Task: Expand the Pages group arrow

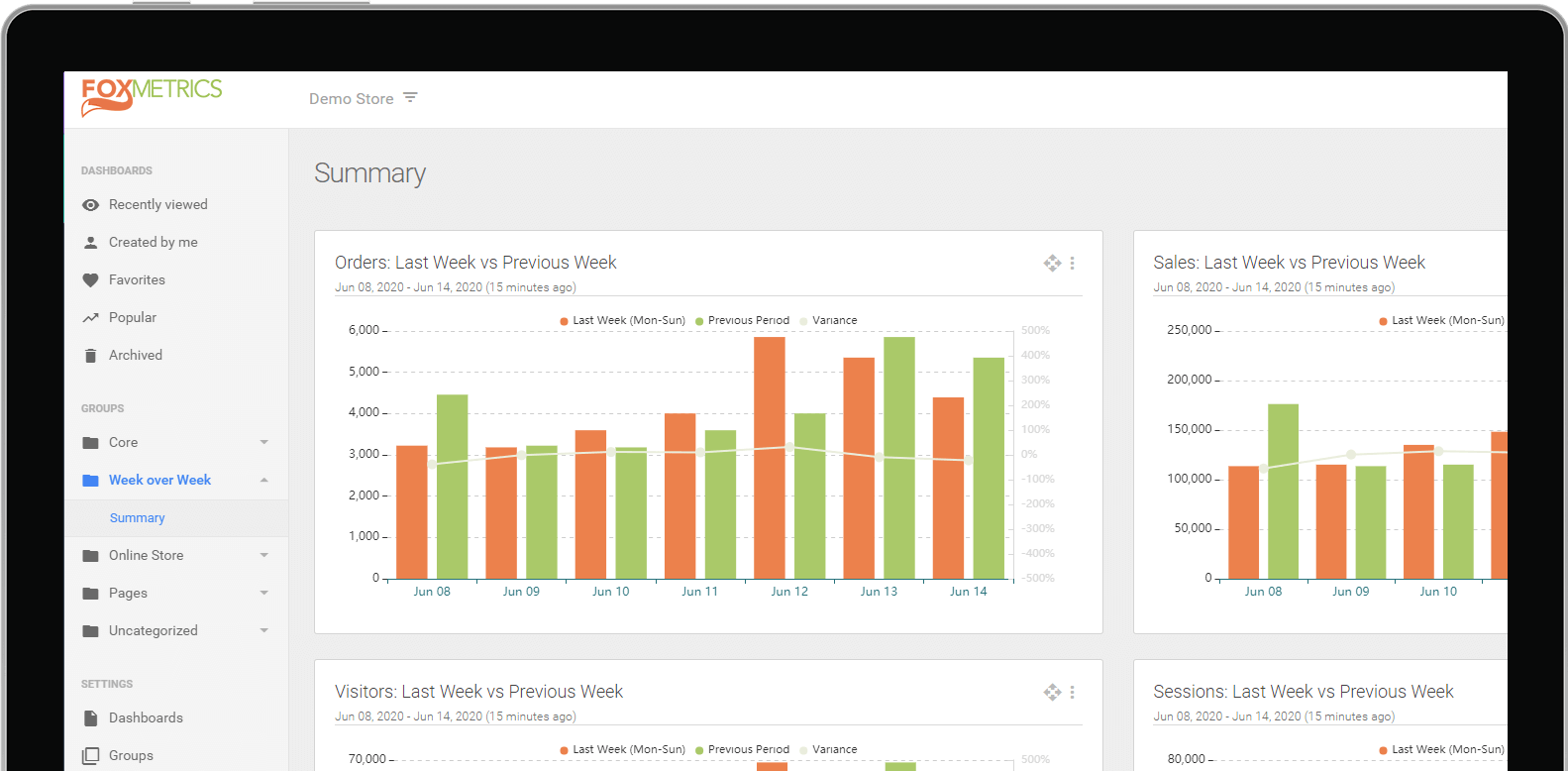Action: [264, 594]
